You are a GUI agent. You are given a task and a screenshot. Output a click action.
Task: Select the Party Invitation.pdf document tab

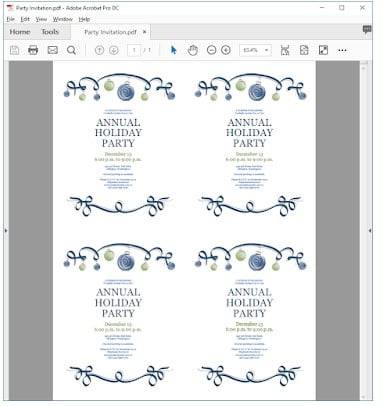(x=110, y=32)
